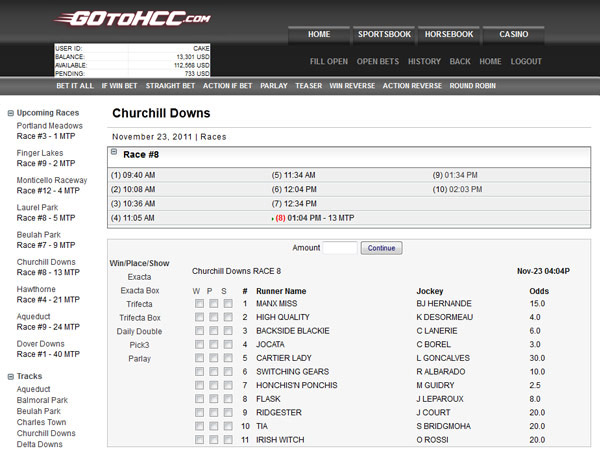Select Trifecta Box bet type

click(x=140, y=318)
